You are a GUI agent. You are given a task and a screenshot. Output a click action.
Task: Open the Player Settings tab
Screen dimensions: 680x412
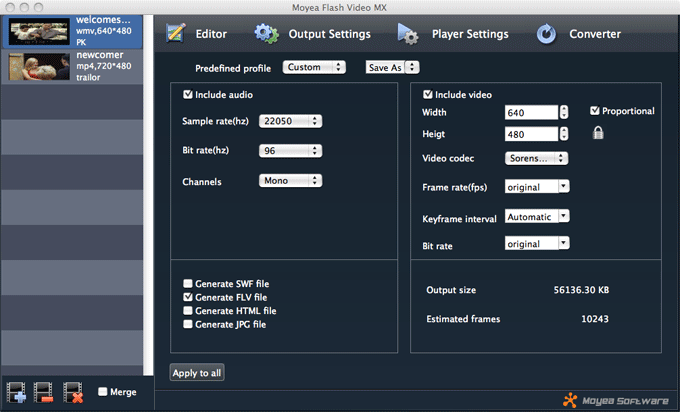[469, 34]
